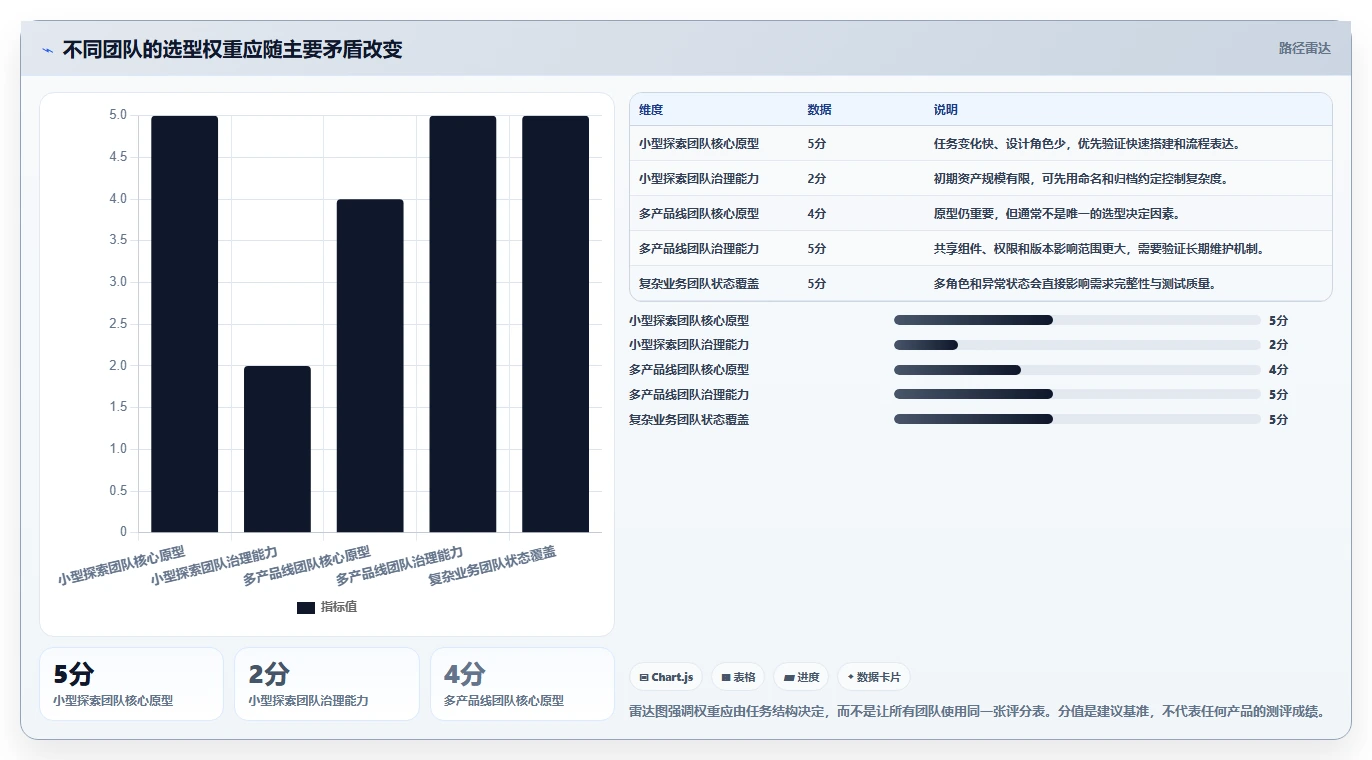Select the 表格 chip

pyautogui.click(x=738, y=677)
